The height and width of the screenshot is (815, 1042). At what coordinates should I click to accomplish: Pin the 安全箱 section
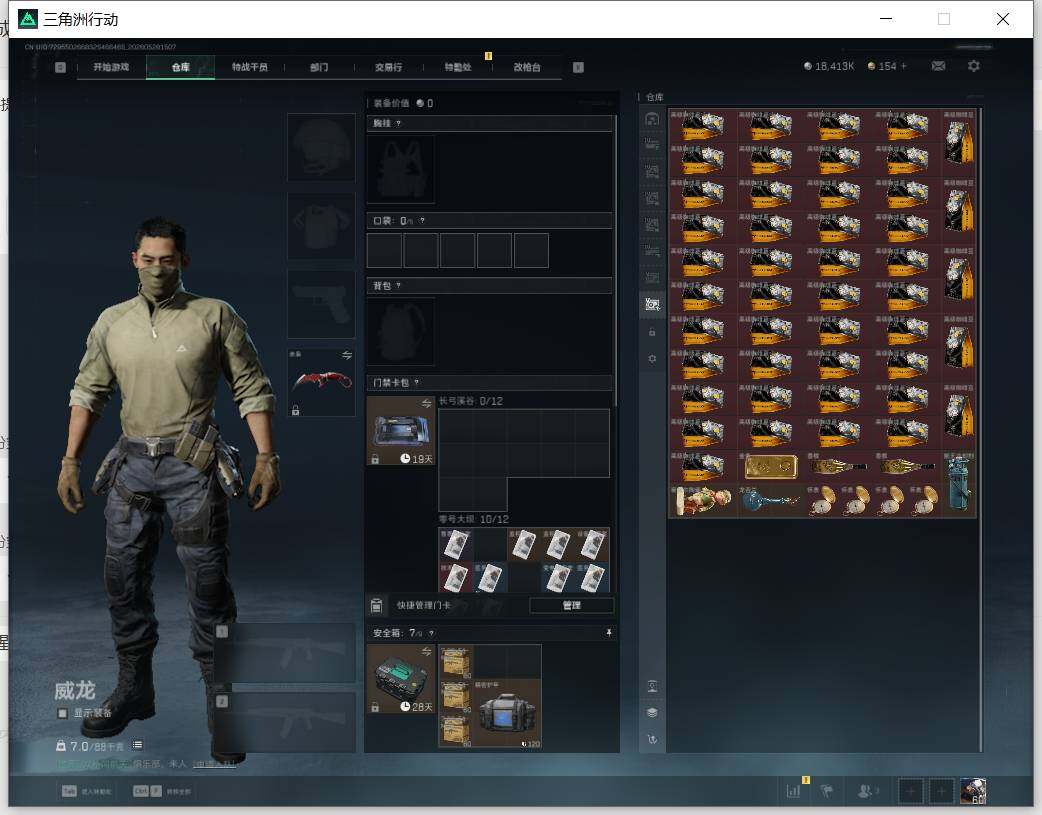click(x=609, y=633)
